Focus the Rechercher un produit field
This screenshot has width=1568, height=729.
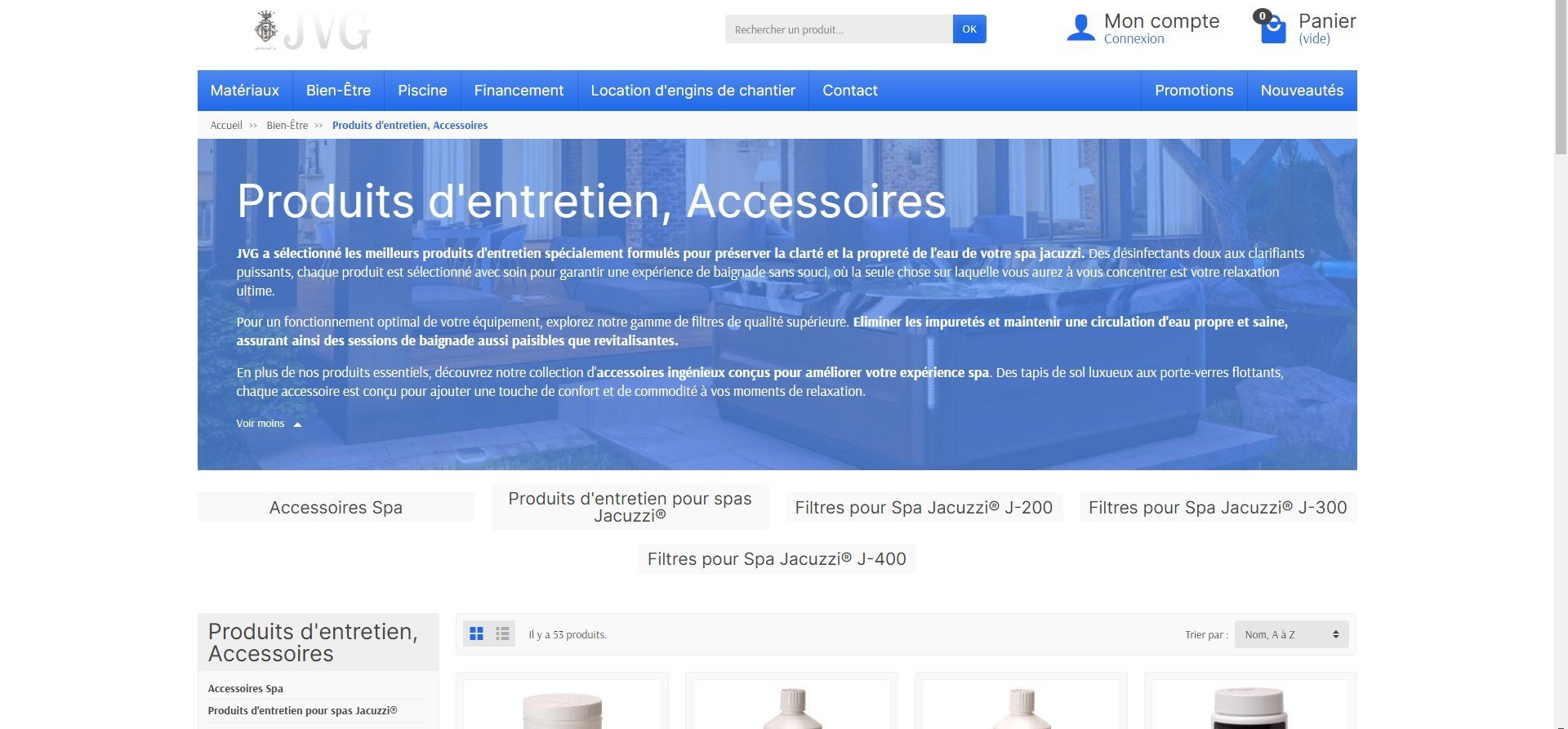point(839,29)
